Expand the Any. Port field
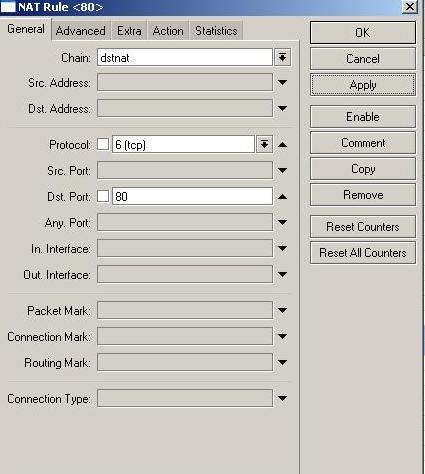 [x=282, y=222]
